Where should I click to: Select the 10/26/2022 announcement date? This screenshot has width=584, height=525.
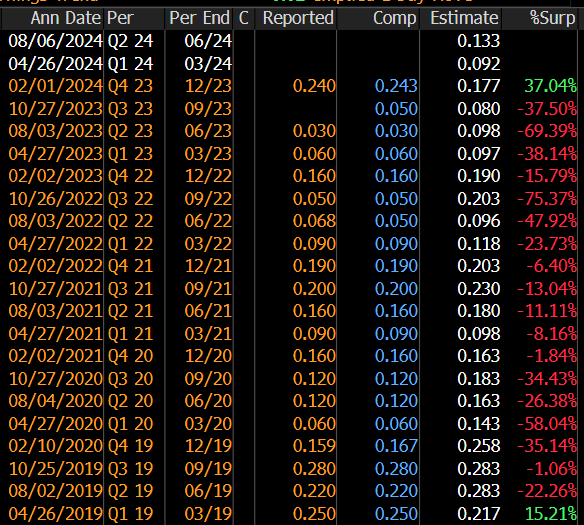tap(55, 198)
